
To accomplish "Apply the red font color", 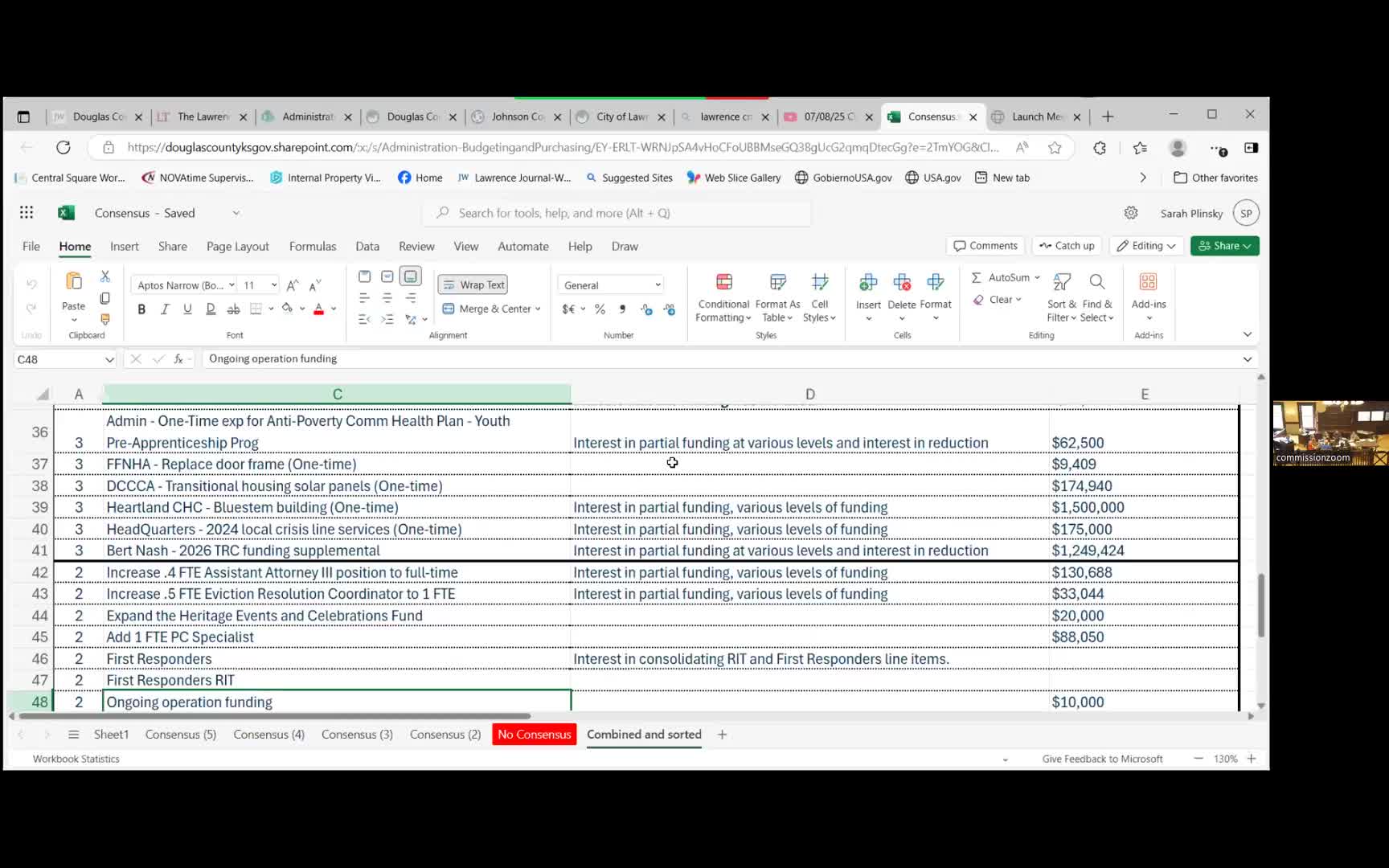I will 318,309.
